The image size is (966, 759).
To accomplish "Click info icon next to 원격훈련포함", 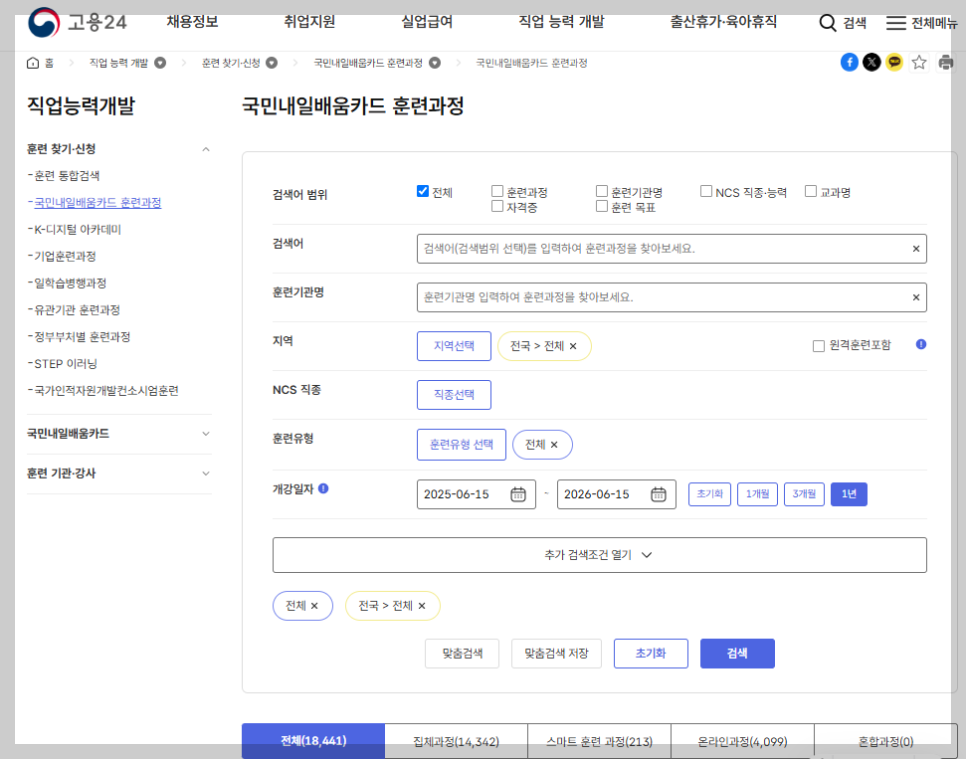I will tap(921, 344).
